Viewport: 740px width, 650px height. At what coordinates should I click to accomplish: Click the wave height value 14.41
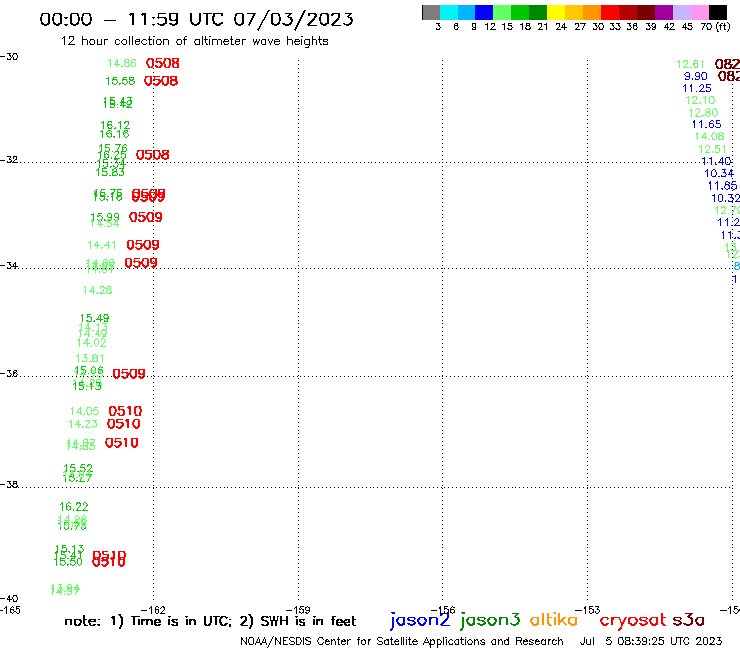pyautogui.click(x=101, y=245)
